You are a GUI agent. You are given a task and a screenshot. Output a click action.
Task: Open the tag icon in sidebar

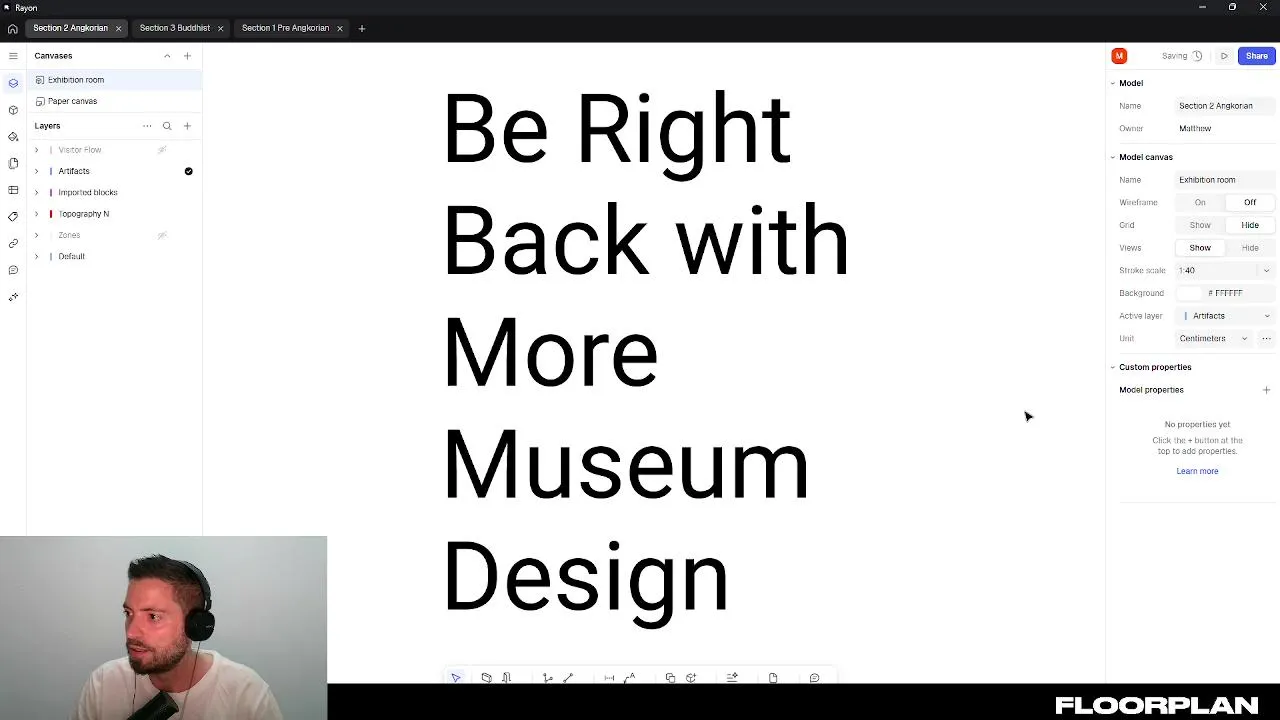tap(13, 216)
